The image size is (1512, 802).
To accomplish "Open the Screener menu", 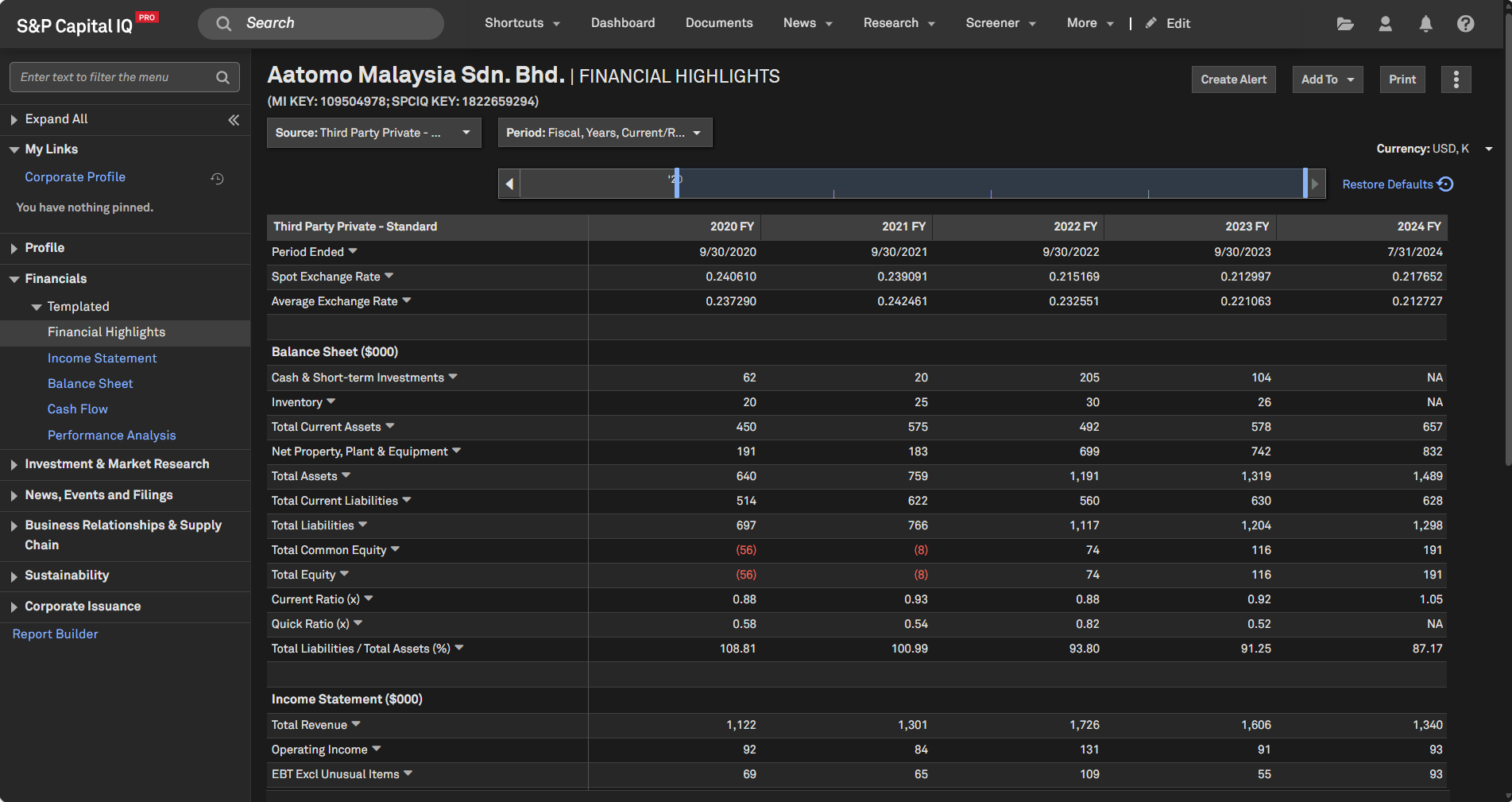I will click(x=1000, y=23).
